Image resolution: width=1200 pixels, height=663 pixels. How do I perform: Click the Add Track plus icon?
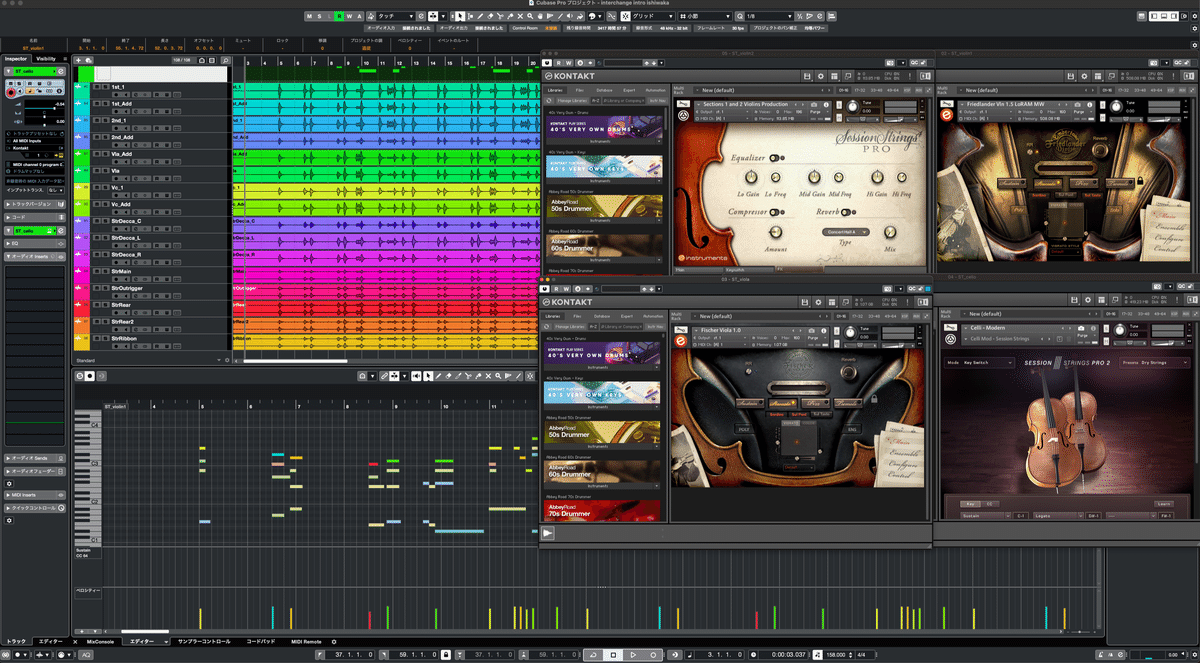point(79,60)
